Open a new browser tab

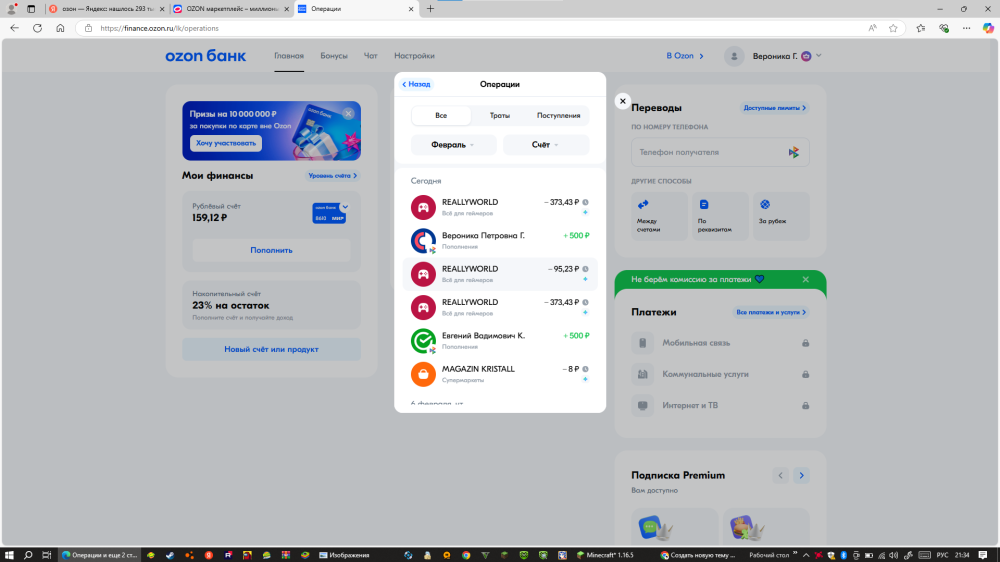pyautogui.click(x=430, y=9)
